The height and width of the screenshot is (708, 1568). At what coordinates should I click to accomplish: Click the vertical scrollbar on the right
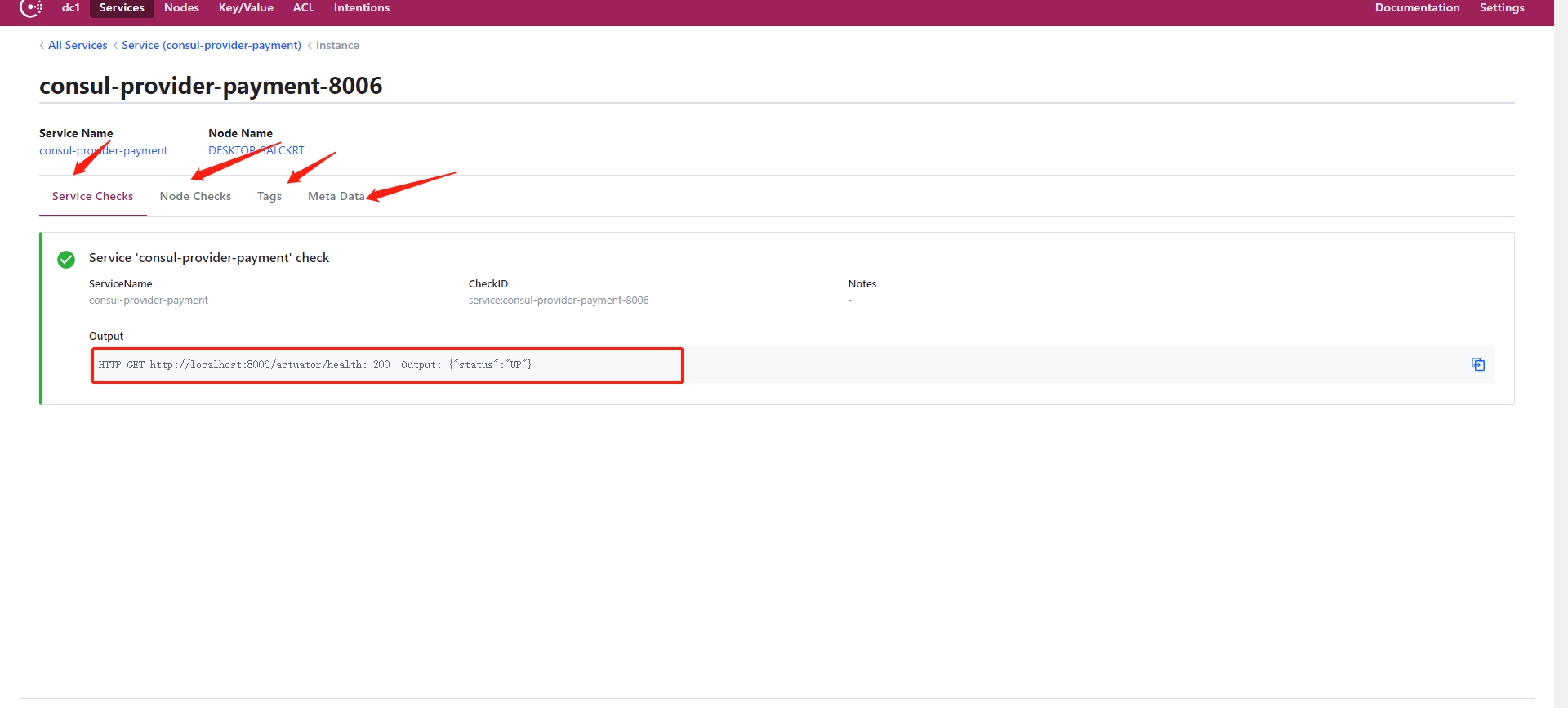pos(1561,354)
